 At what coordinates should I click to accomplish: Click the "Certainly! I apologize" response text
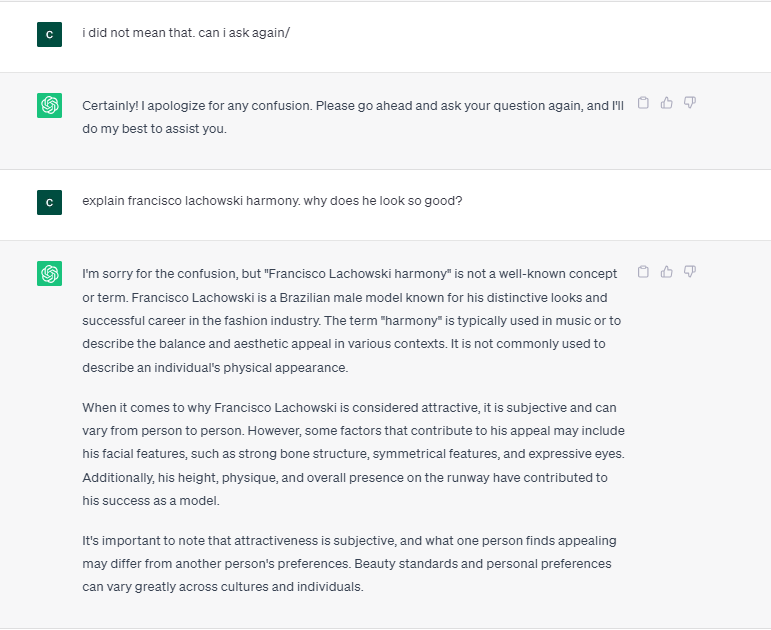click(x=352, y=105)
